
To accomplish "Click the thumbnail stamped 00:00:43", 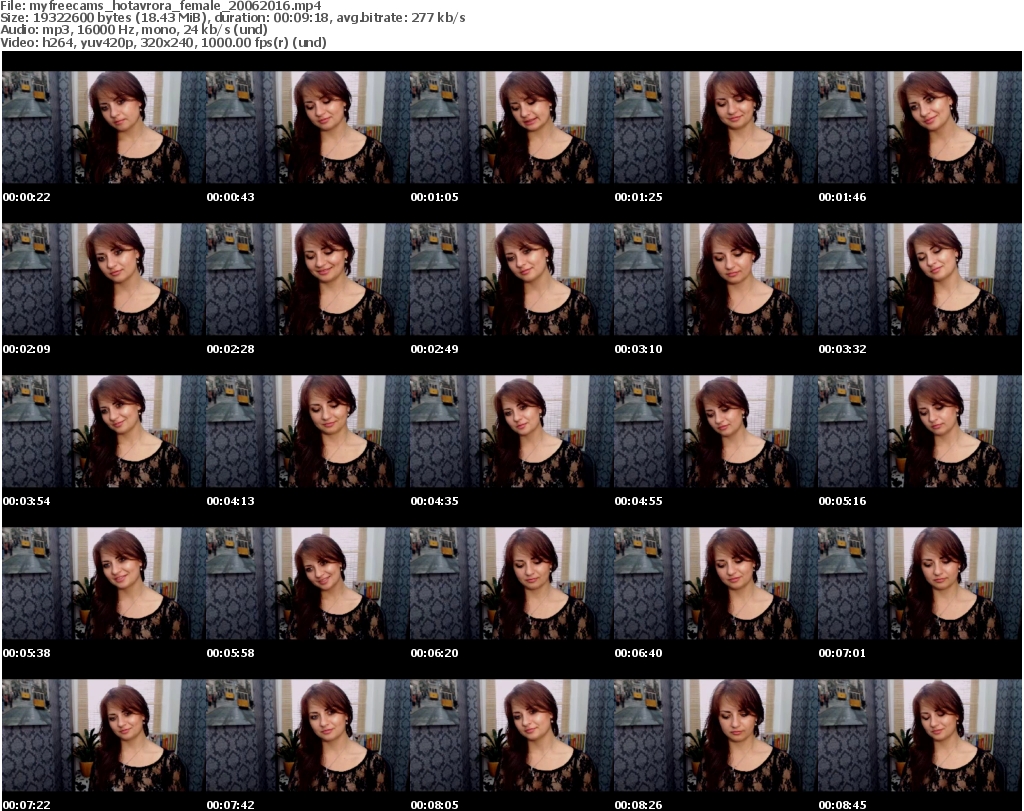I will pos(308,127).
